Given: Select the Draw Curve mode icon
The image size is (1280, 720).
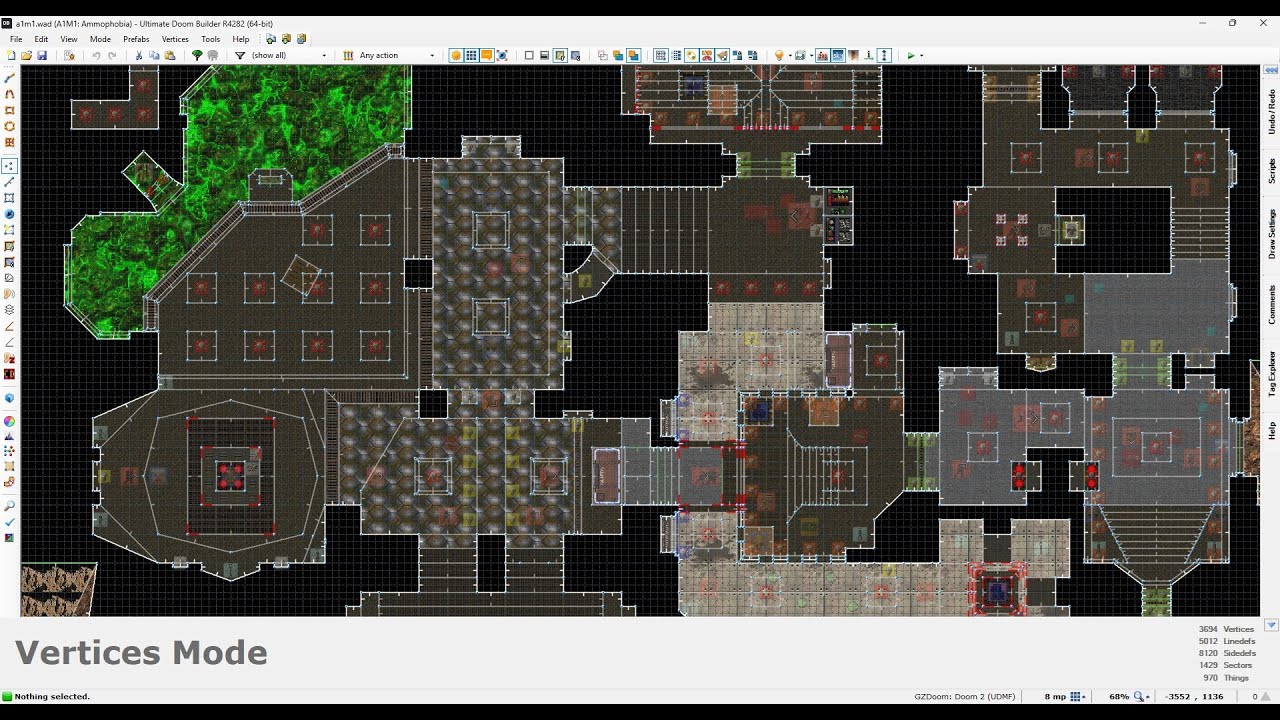Looking at the screenshot, I should pos(10,94).
